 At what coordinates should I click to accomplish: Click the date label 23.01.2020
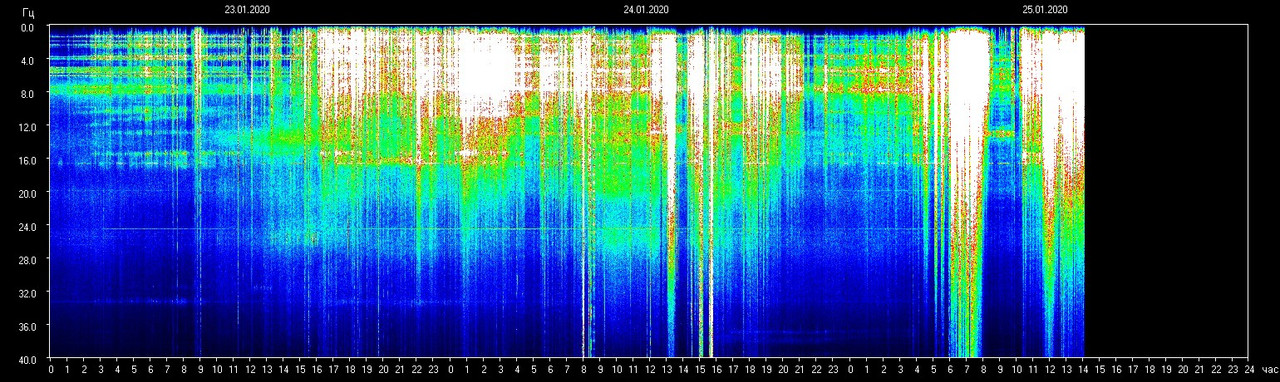coord(247,9)
